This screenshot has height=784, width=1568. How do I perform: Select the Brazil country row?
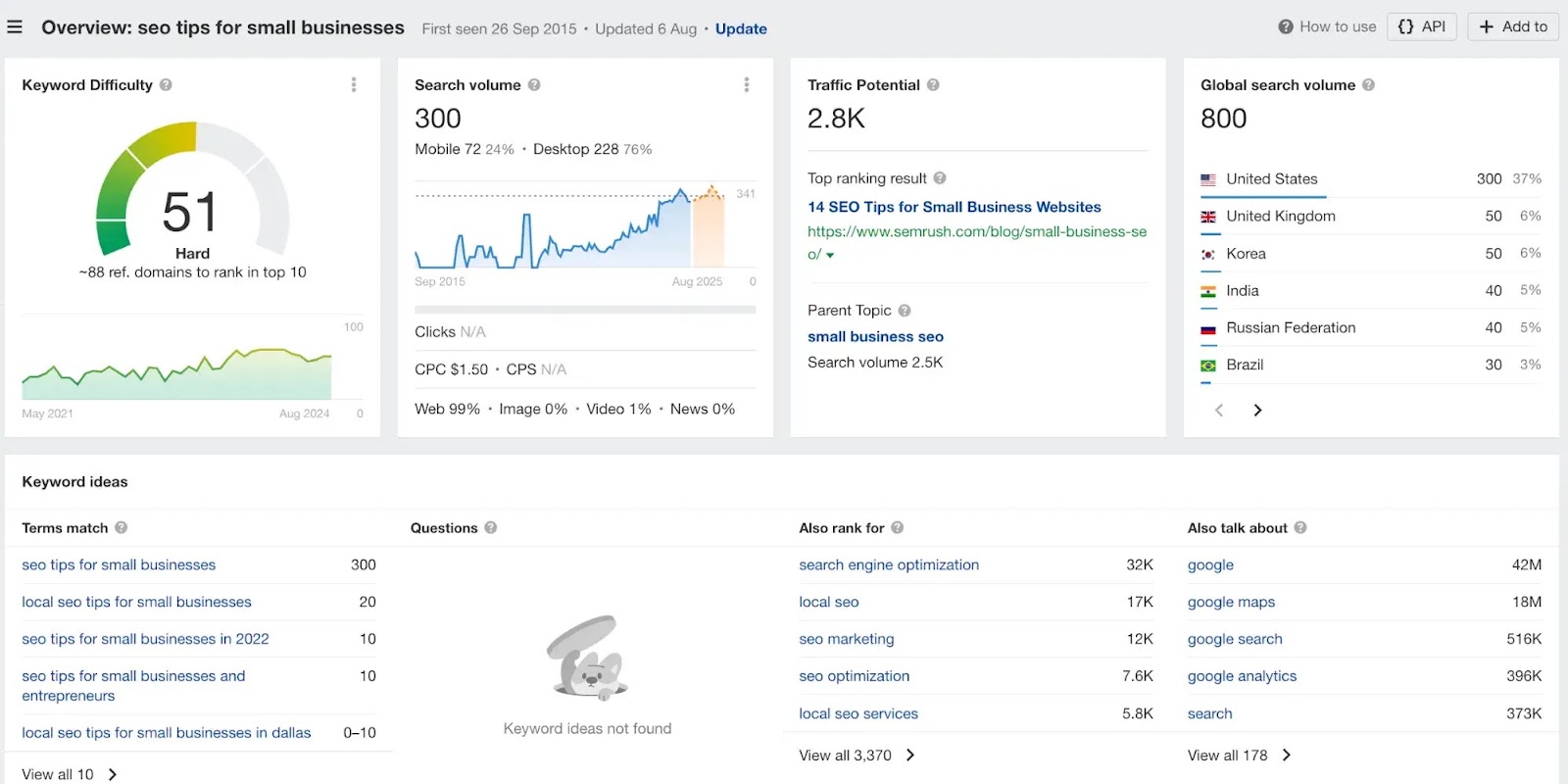tap(1371, 365)
